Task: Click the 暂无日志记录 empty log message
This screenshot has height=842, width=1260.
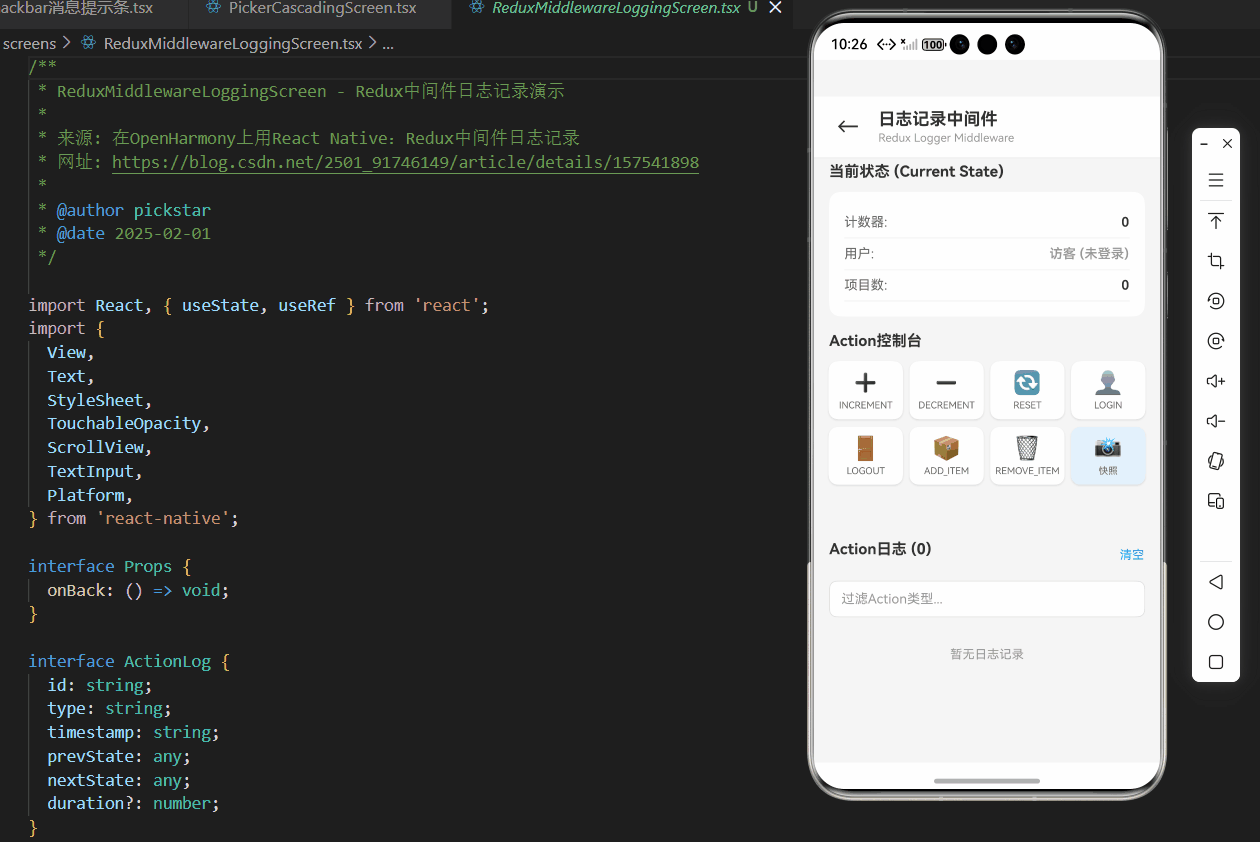Action: point(987,654)
